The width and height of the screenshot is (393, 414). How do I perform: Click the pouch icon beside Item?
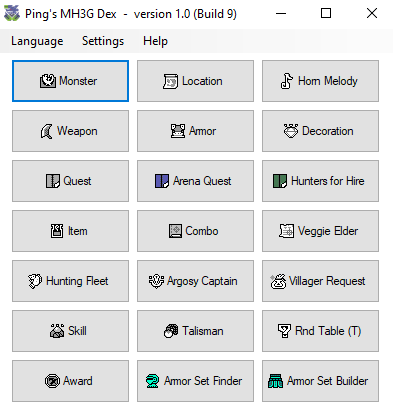57,231
